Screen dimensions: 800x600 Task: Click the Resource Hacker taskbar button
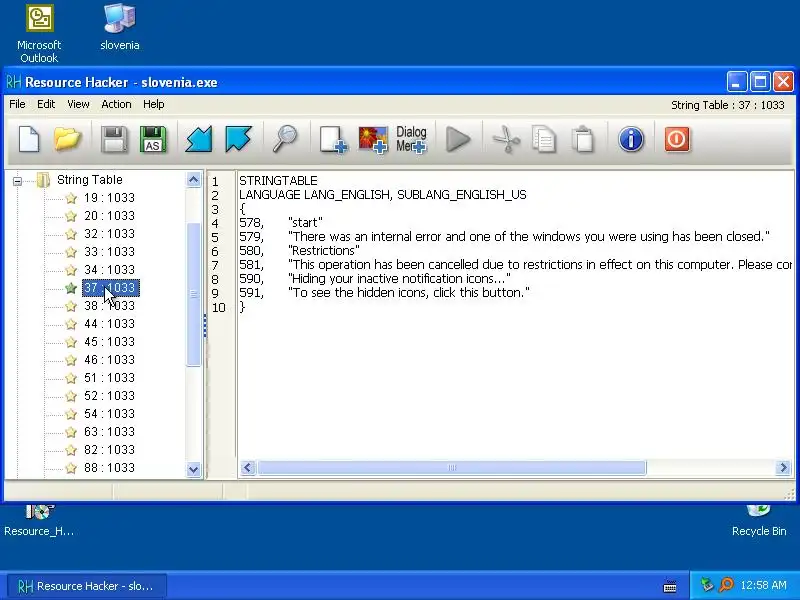pyautogui.click(x=86, y=586)
